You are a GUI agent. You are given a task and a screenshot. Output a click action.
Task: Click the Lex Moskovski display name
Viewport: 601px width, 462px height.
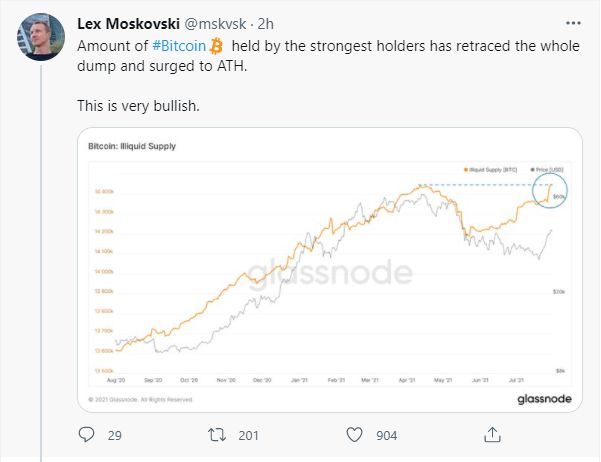tap(128, 24)
